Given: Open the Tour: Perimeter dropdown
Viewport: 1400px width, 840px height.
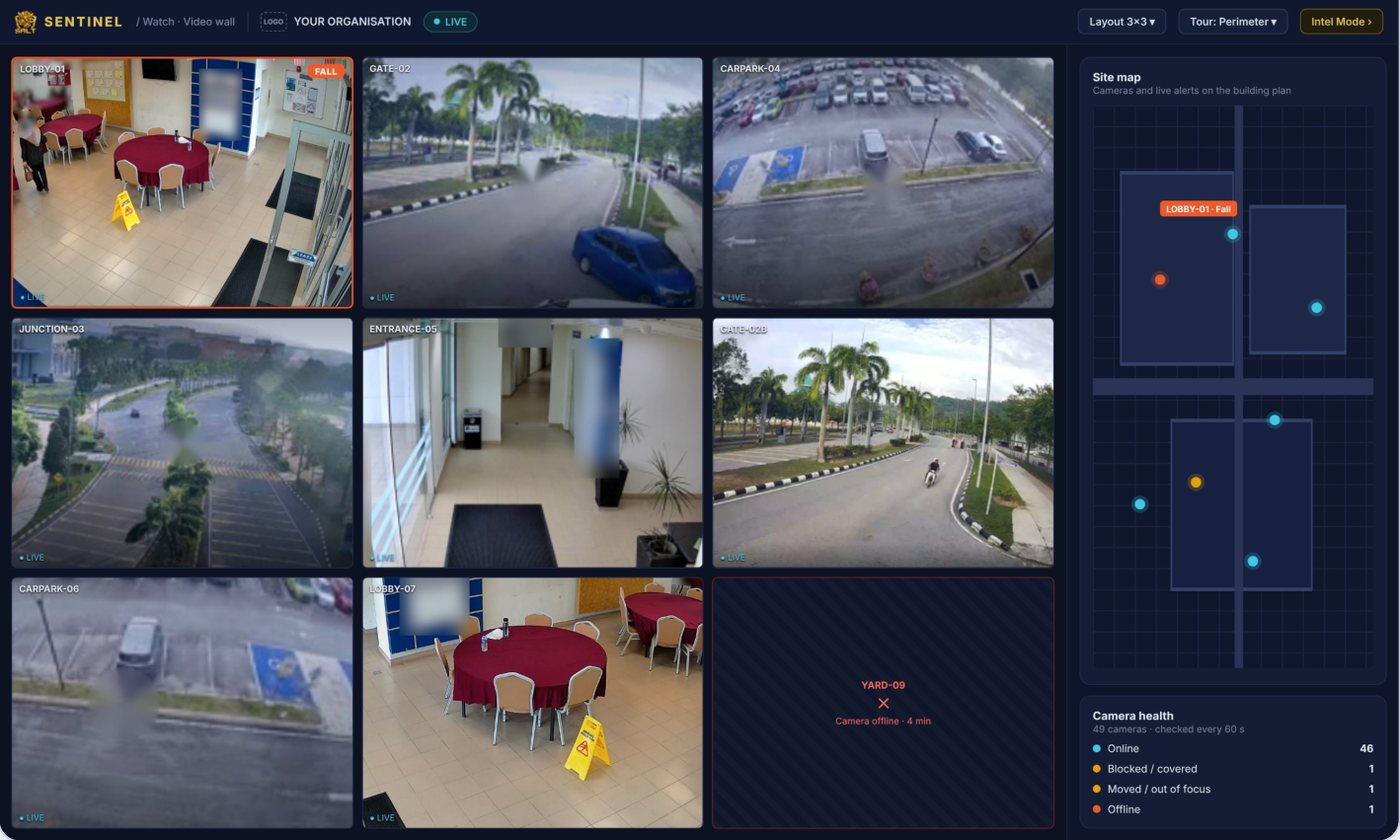Looking at the screenshot, I should pyautogui.click(x=1232, y=21).
